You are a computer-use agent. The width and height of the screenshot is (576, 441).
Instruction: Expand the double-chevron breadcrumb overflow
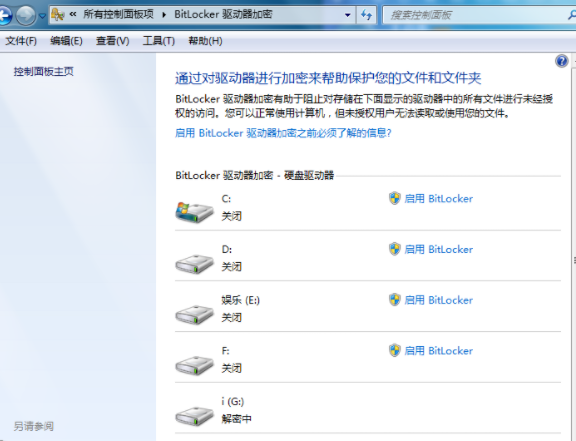[x=73, y=14]
